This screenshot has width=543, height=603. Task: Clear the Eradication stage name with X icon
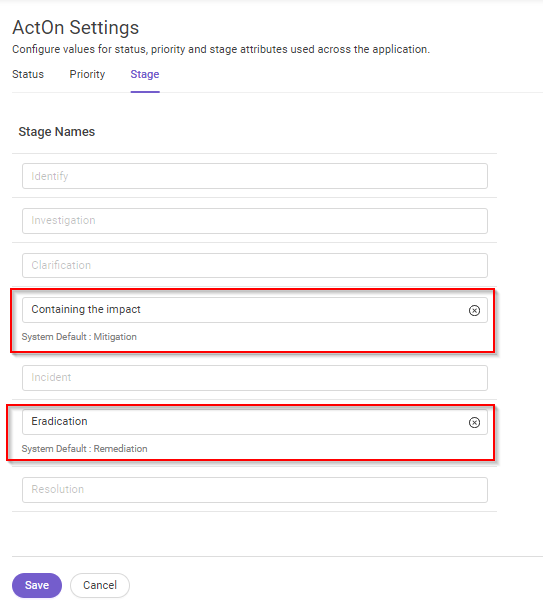pos(474,422)
